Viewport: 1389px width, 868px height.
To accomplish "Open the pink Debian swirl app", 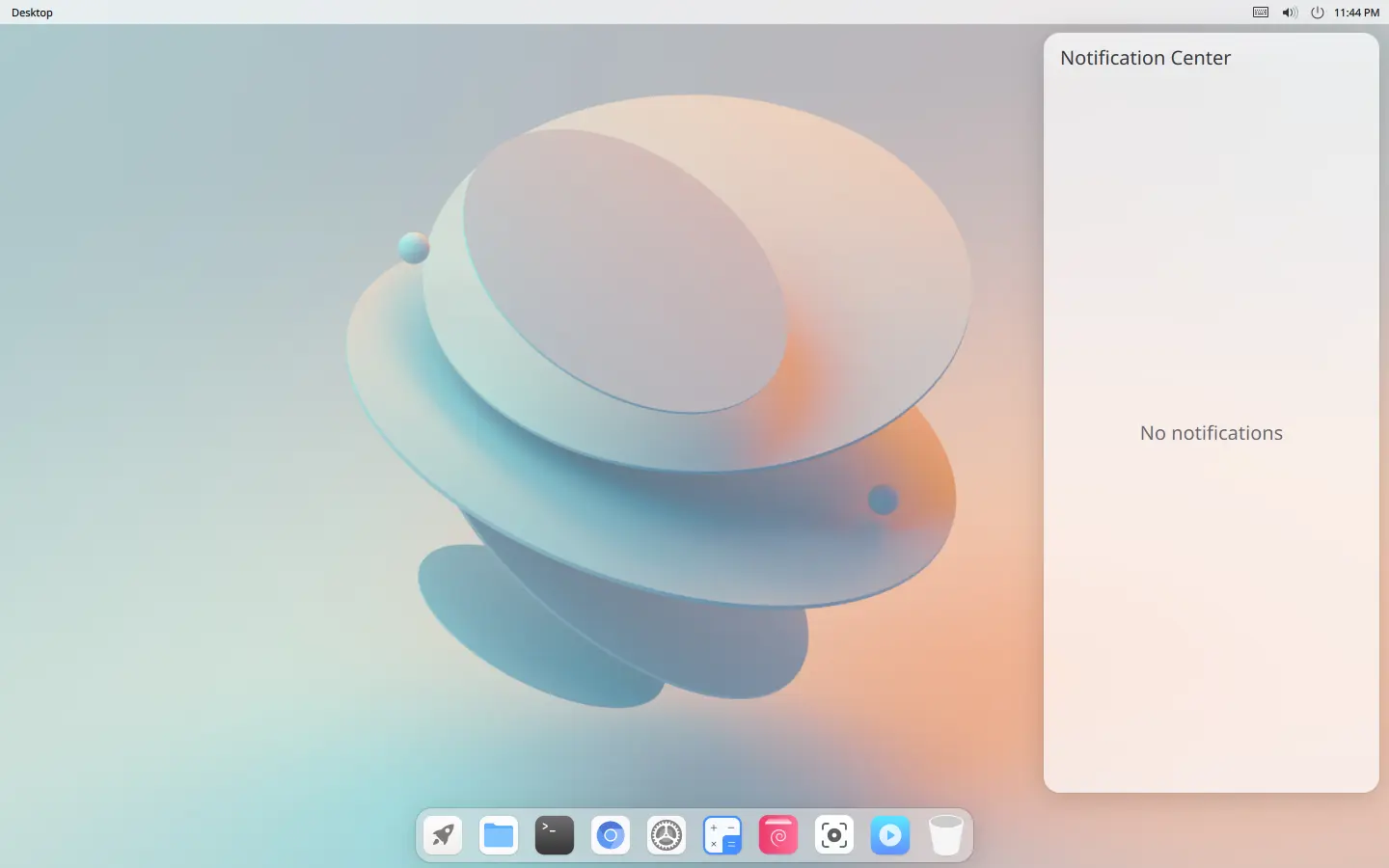I will [778, 835].
